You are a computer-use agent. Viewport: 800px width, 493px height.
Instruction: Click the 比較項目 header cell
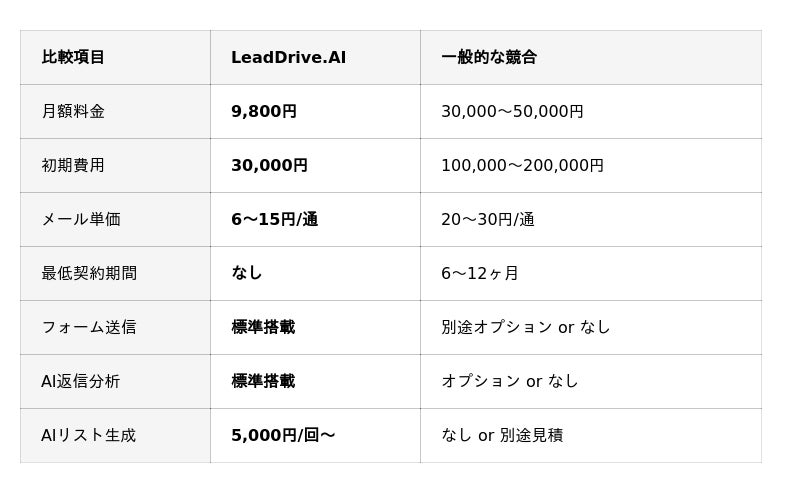coord(73,57)
